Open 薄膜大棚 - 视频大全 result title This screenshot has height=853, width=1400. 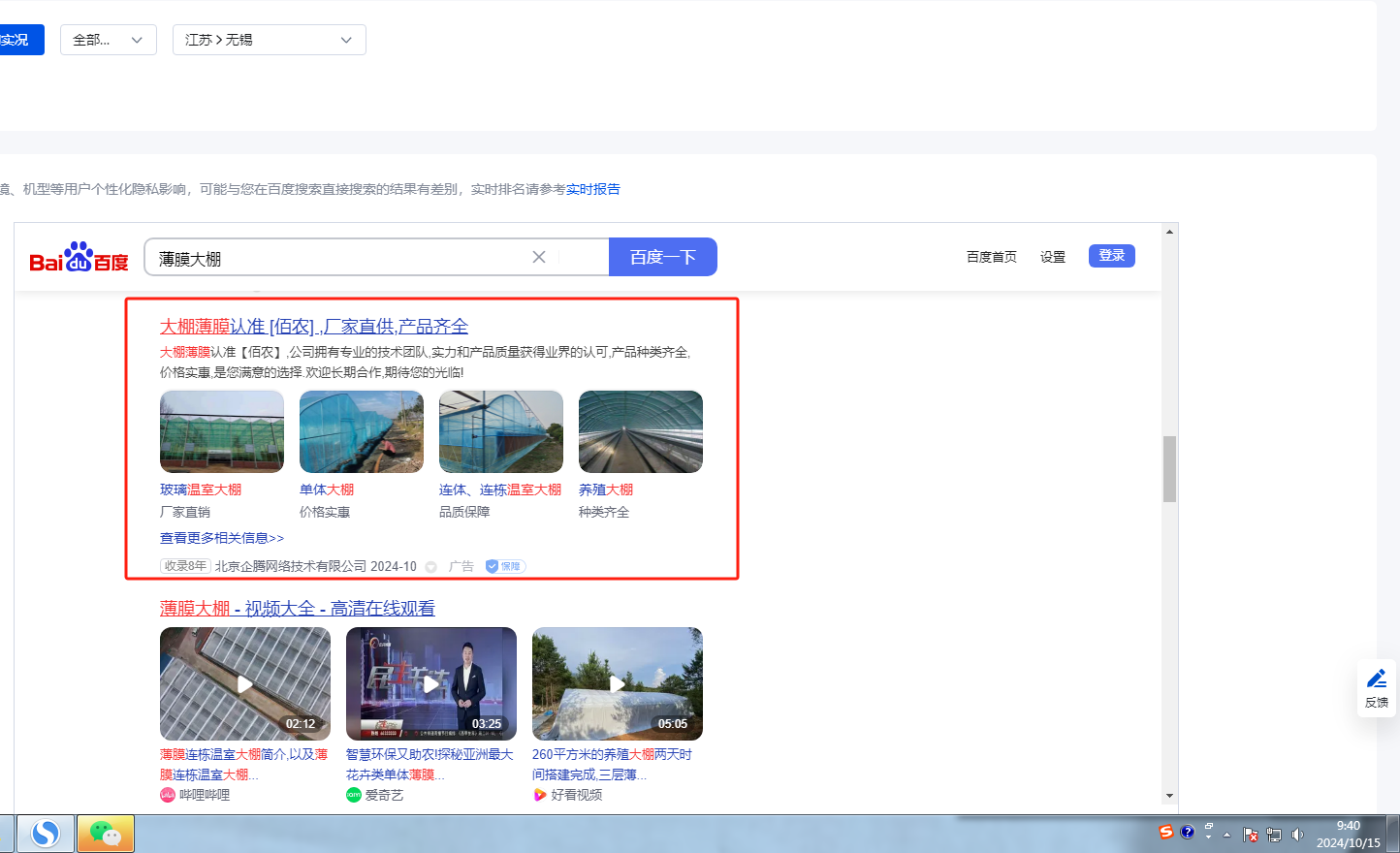(x=298, y=608)
